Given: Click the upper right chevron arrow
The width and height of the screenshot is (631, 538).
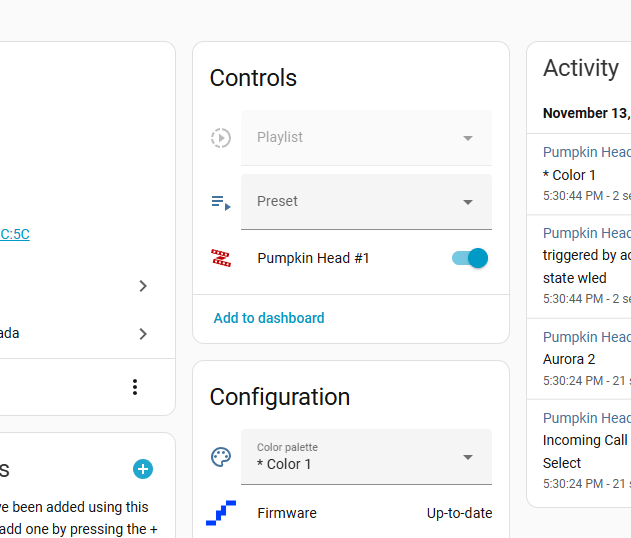Looking at the screenshot, I should tap(143, 286).
